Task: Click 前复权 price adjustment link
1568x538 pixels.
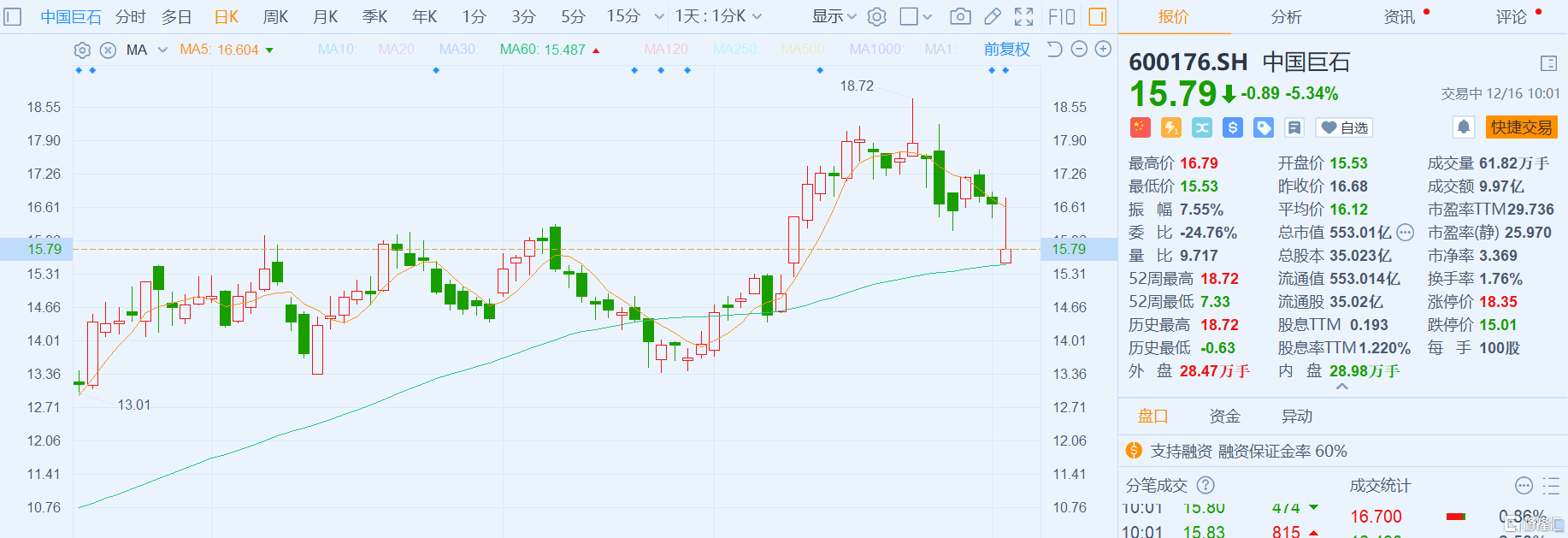Action: pos(1006,50)
